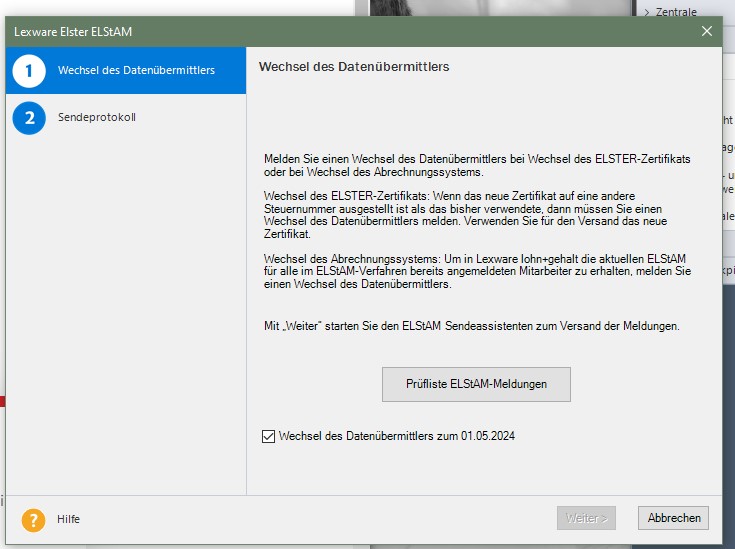
Task: Click the sentence starting 'Mit „Weiter" starten Sie'
Action: coord(472,326)
